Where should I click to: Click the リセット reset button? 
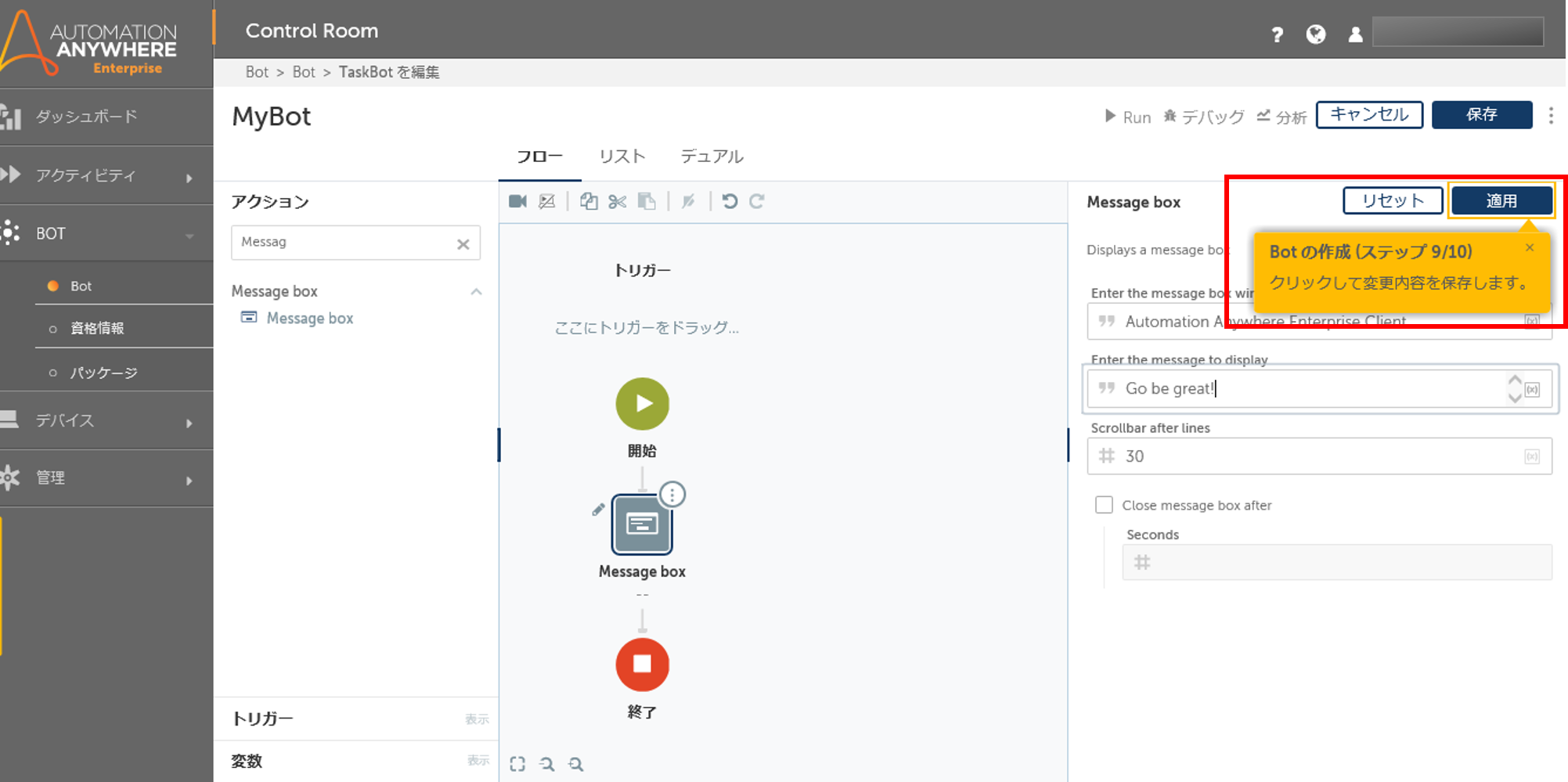click(1393, 200)
